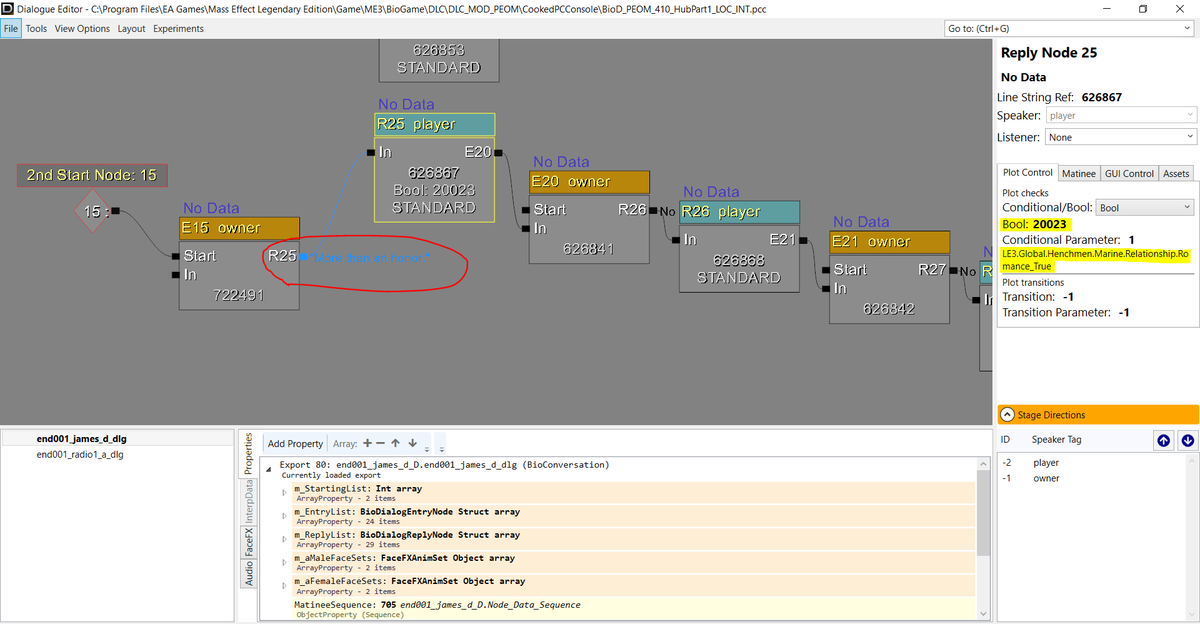Select end001_james_d_dlg conversation
The height and width of the screenshot is (624, 1200).
point(118,439)
